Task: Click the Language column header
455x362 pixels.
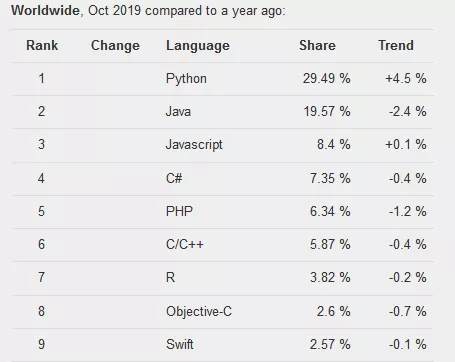Action: point(198,46)
